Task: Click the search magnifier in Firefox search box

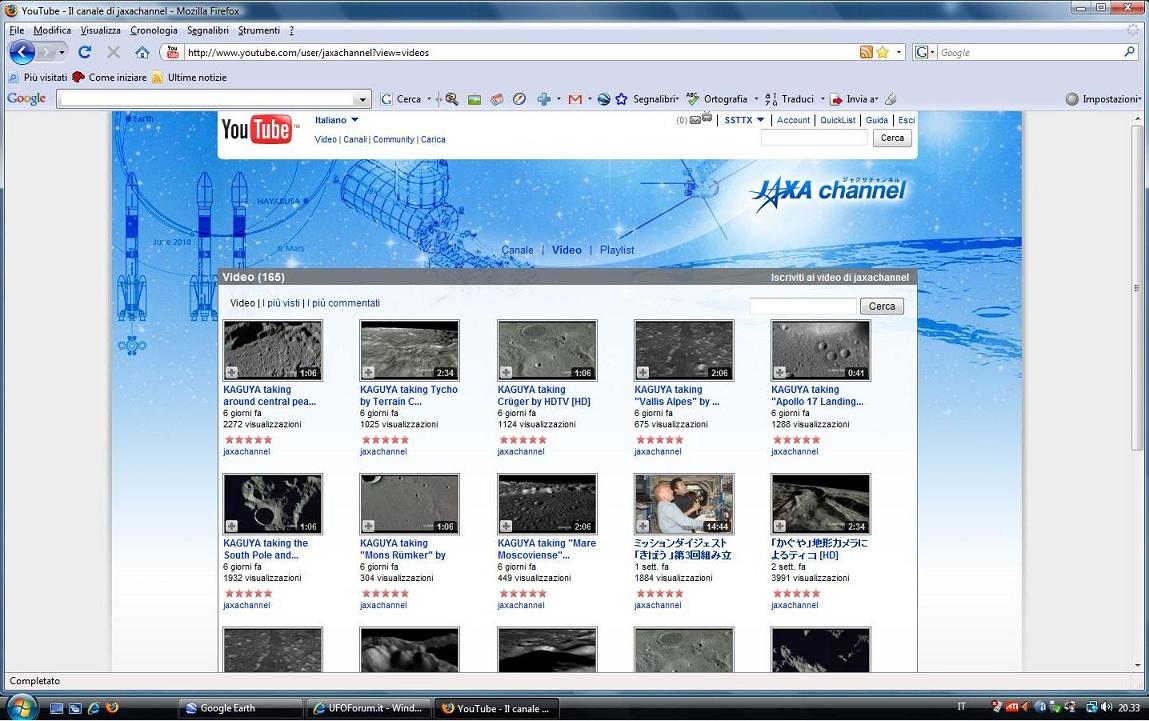Action: click(x=1129, y=52)
